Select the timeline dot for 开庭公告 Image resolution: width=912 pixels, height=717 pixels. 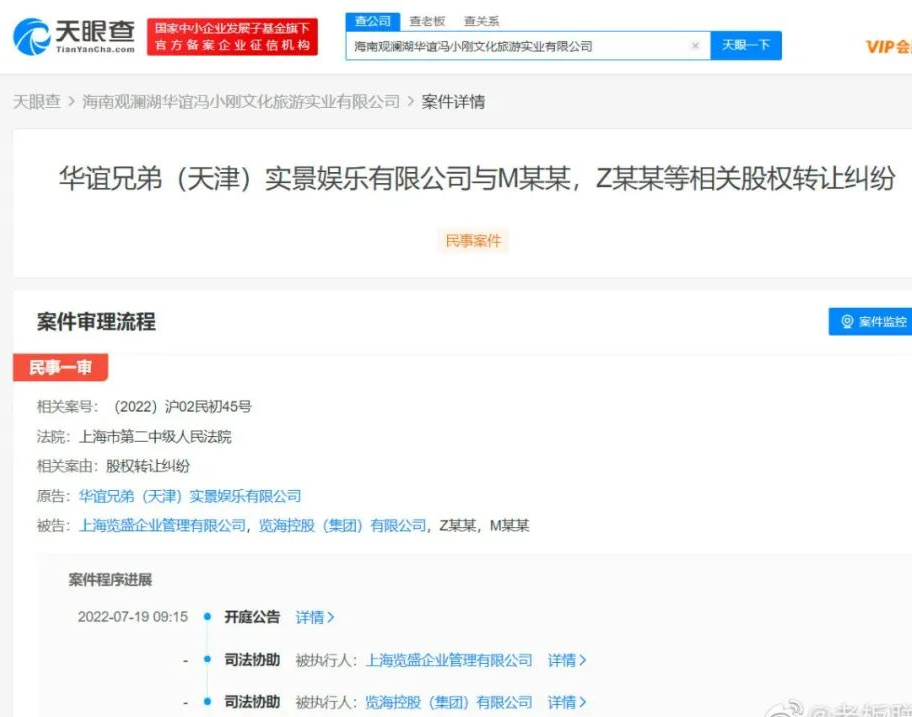[x=207, y=616]
